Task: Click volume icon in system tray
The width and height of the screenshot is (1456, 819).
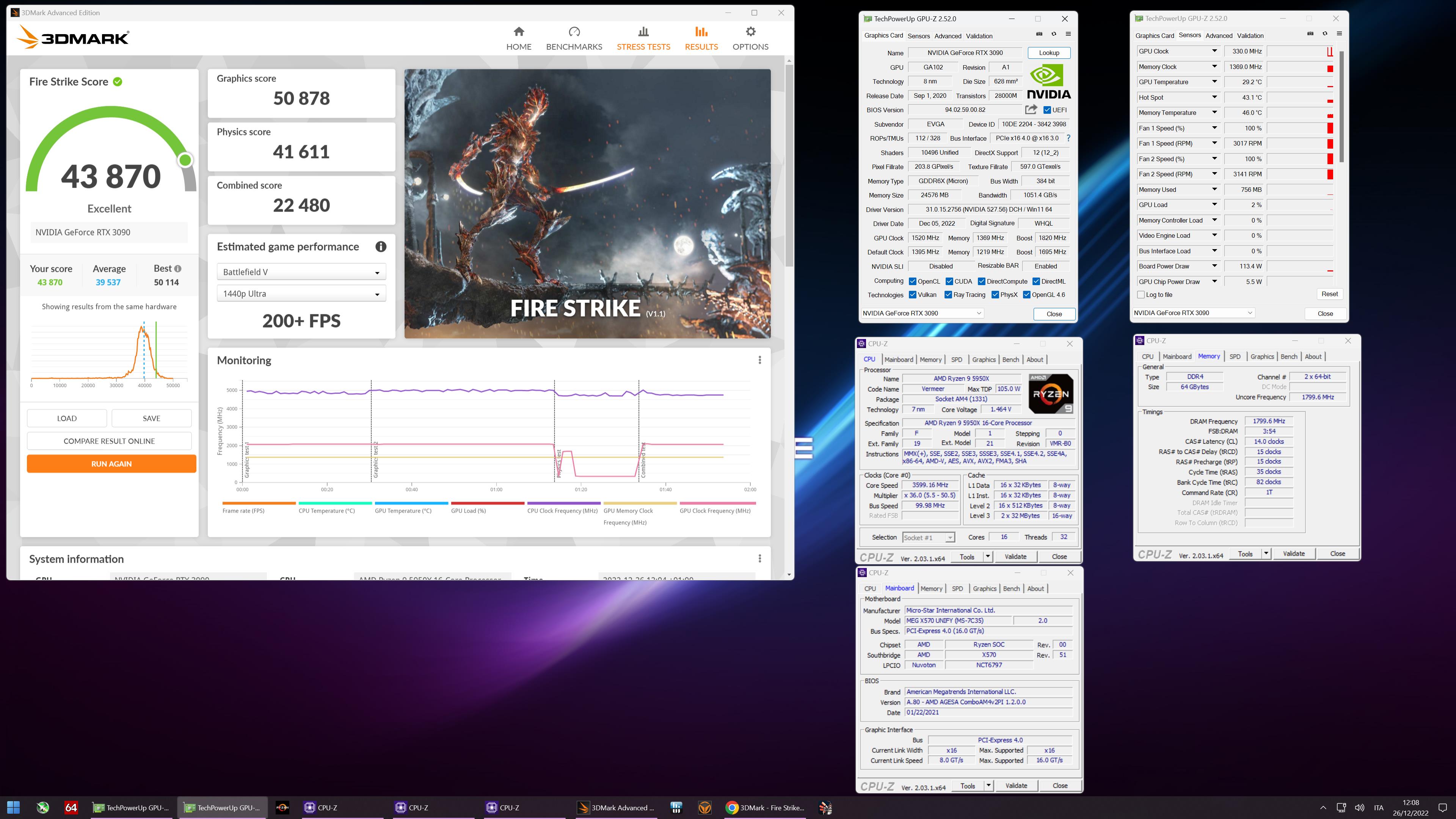Action: tap(1360, 807)
